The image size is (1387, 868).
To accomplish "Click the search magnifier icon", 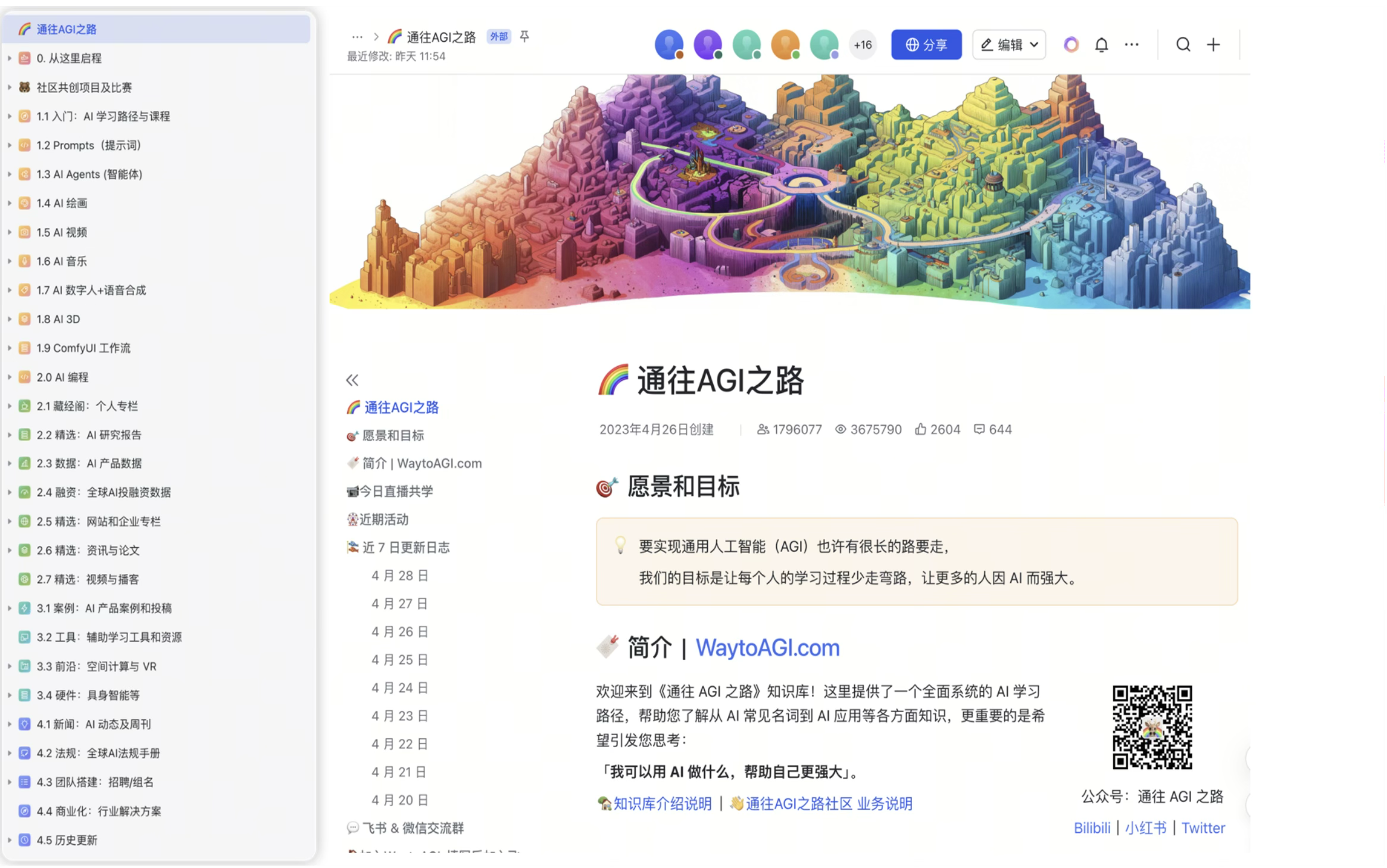I will pyautogui.click(x=1183, y=45).
